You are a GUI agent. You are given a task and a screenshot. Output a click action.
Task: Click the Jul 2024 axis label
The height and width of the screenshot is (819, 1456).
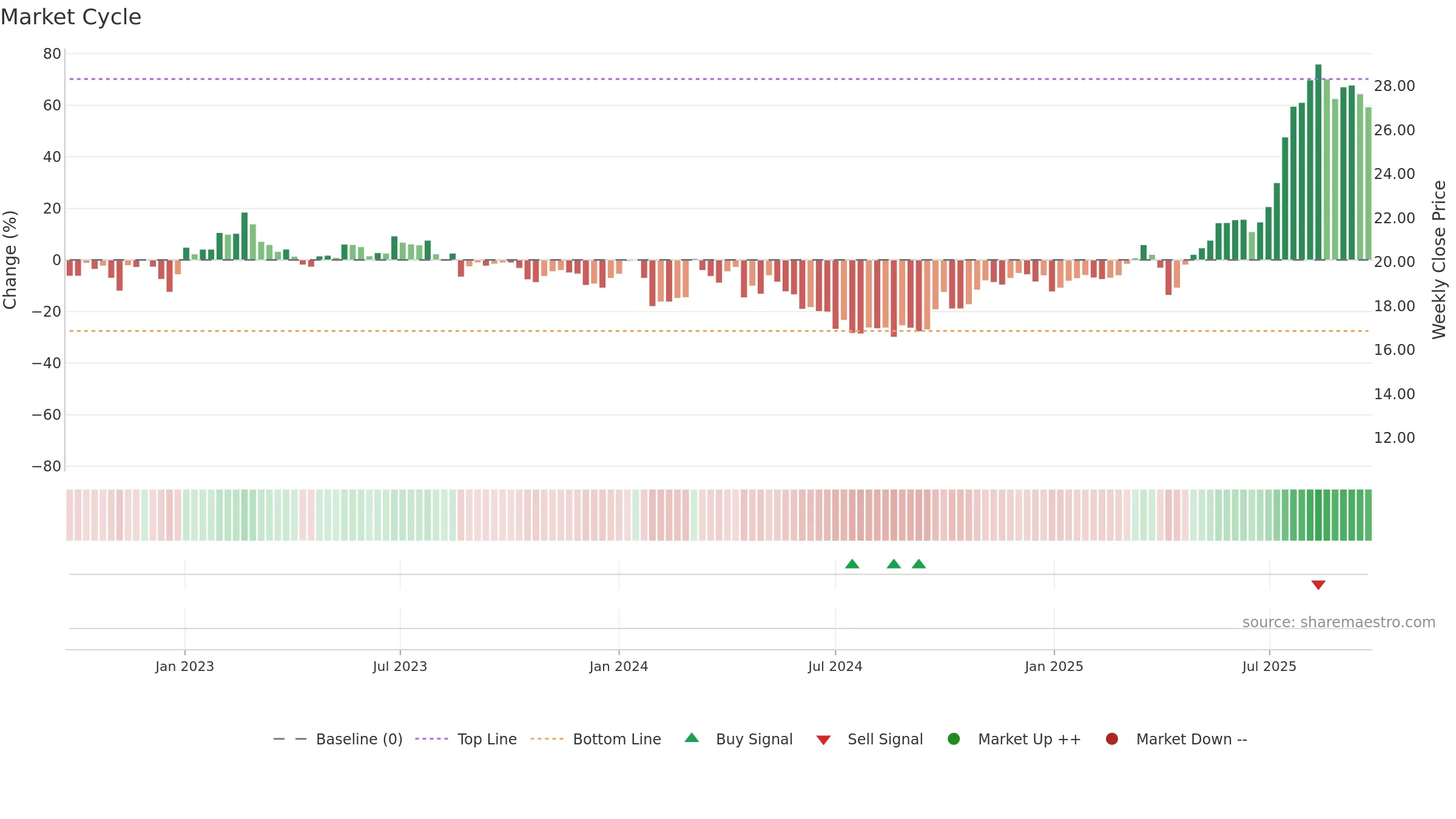(x=835, y=666)
